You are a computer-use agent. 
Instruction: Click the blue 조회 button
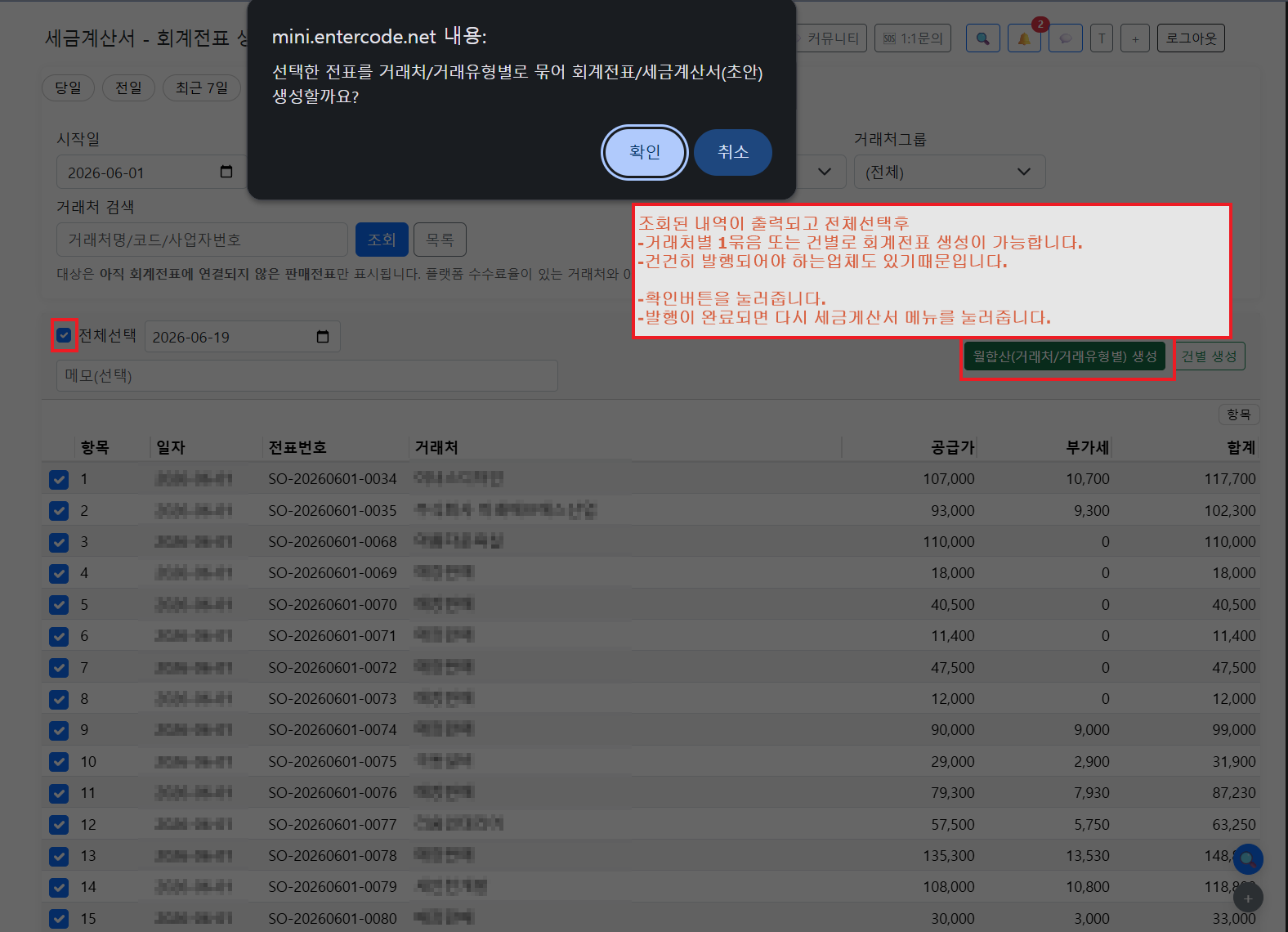(x=382, y=240)
